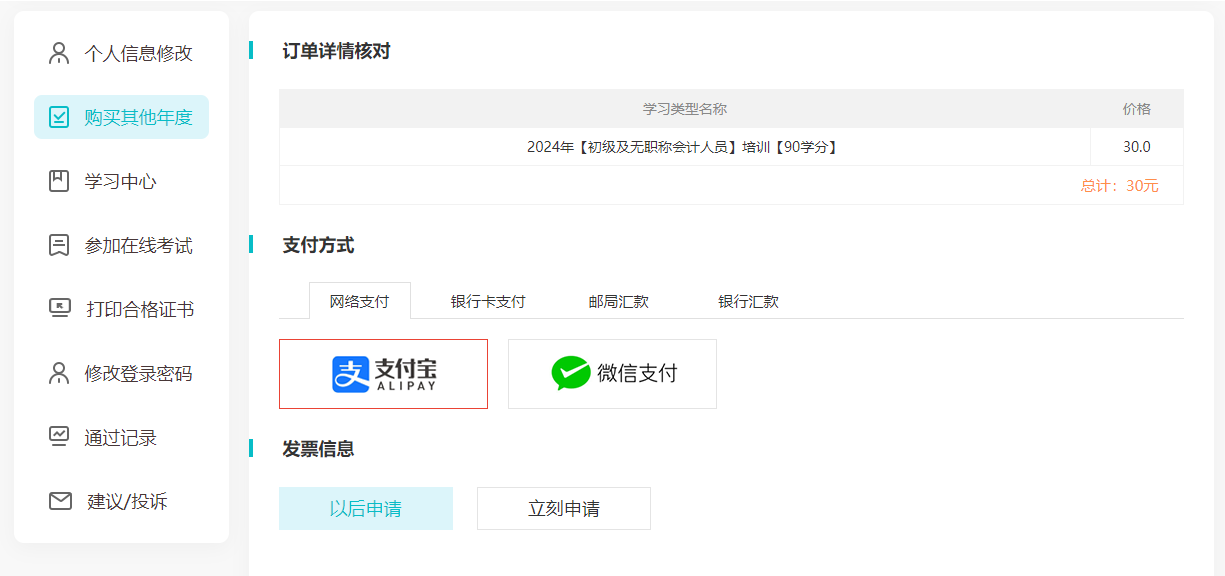Click the envelope icon beside 建议/投诉
This screenshot has width=1225, height=576.
(60, 501)
